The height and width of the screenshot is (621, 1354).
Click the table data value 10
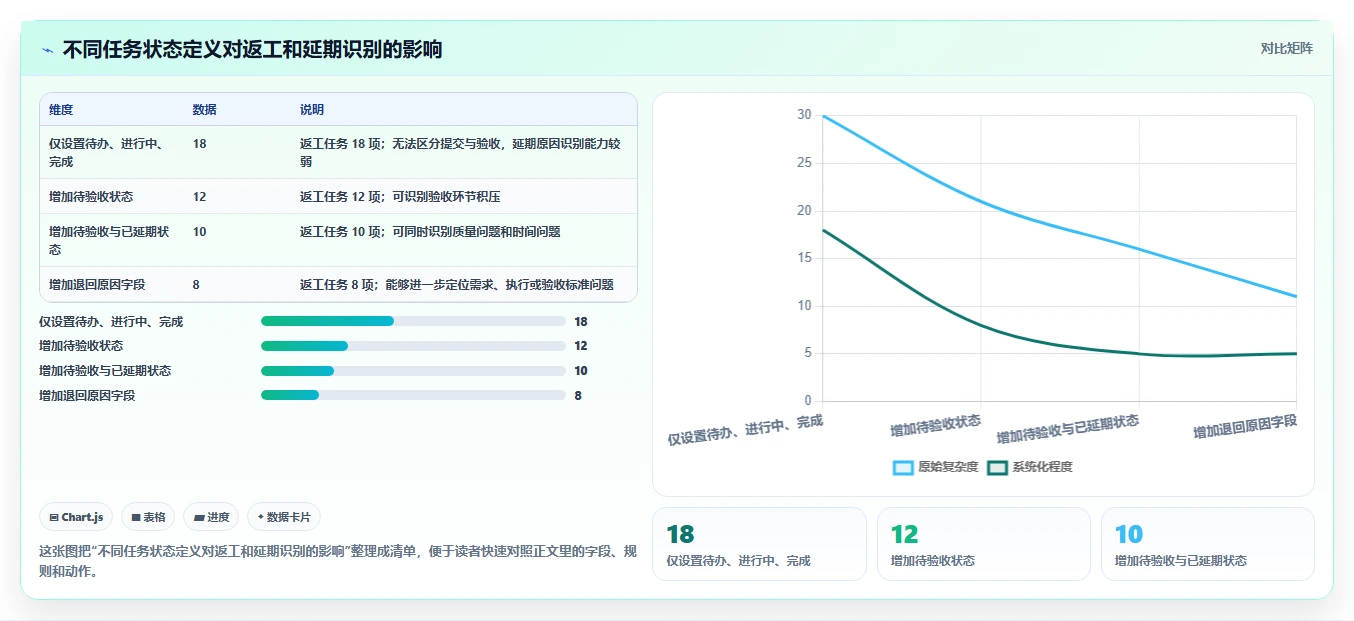[x=199, y=232]
